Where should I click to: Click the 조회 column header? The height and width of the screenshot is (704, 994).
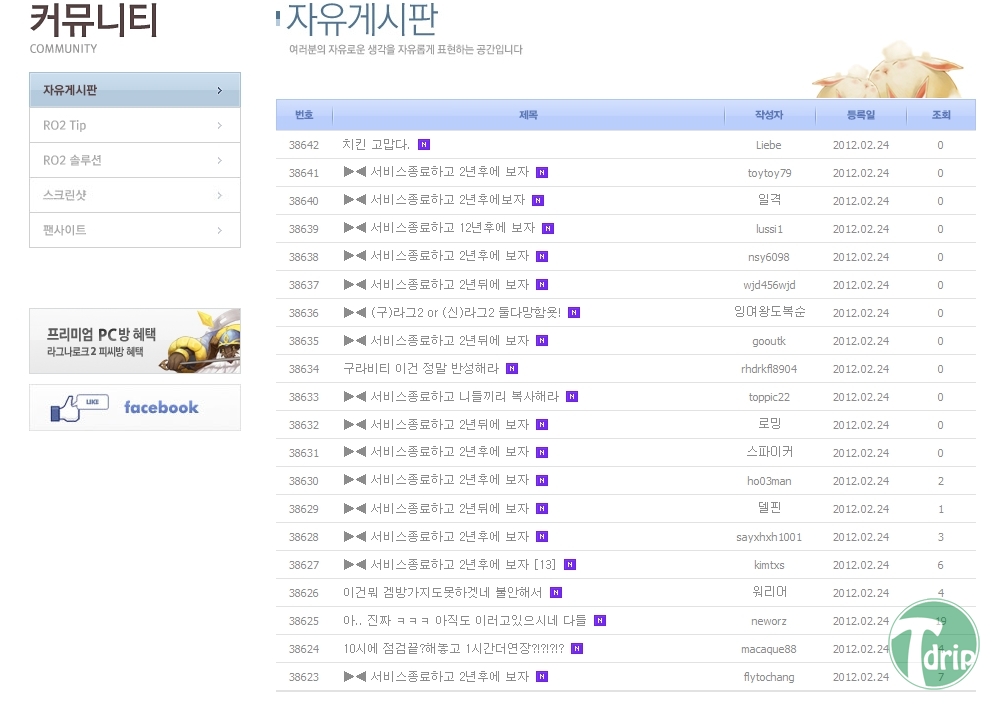(941, 115)
